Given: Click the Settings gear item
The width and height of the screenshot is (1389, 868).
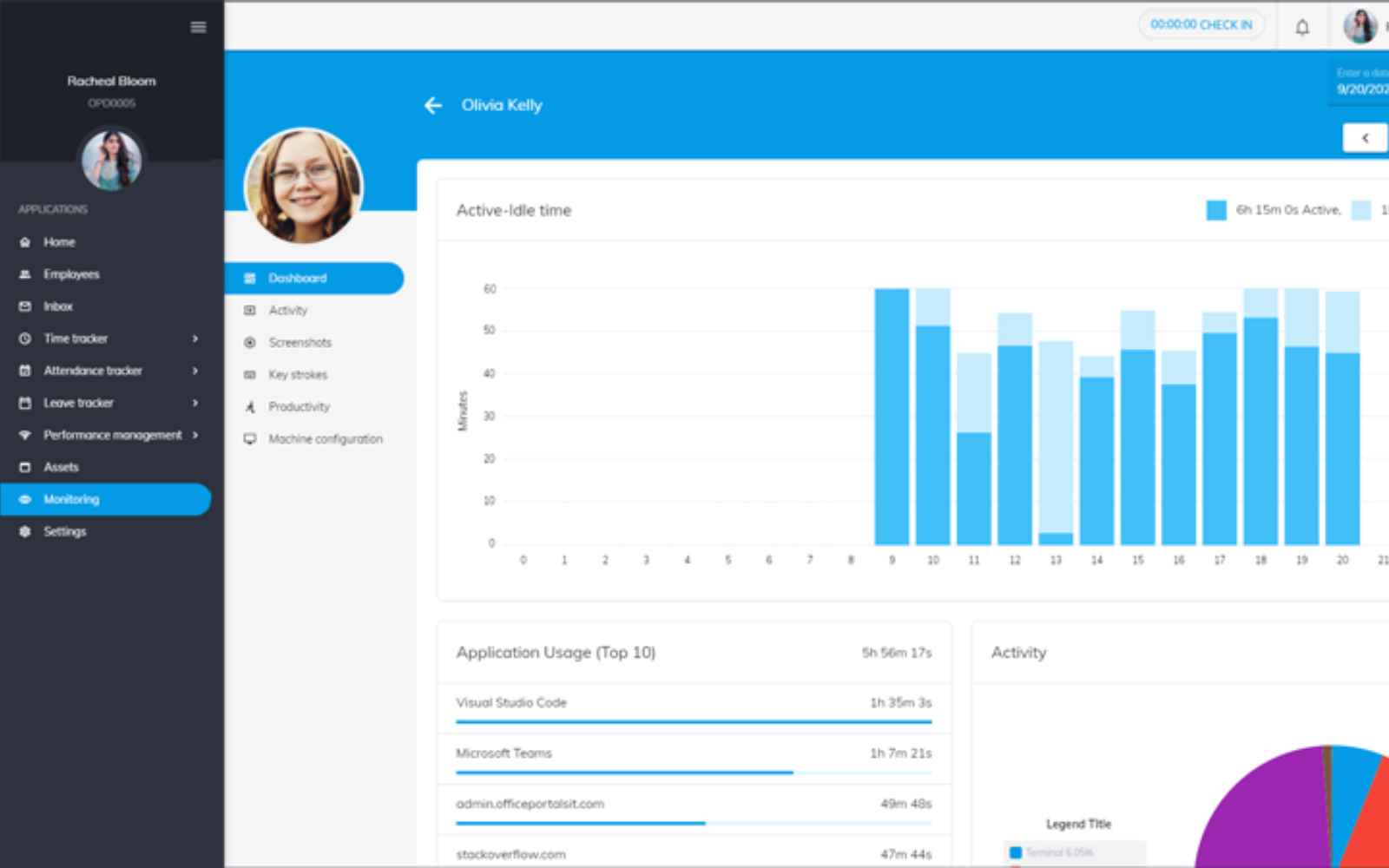Looking at the screenshot, I should 64,531.
